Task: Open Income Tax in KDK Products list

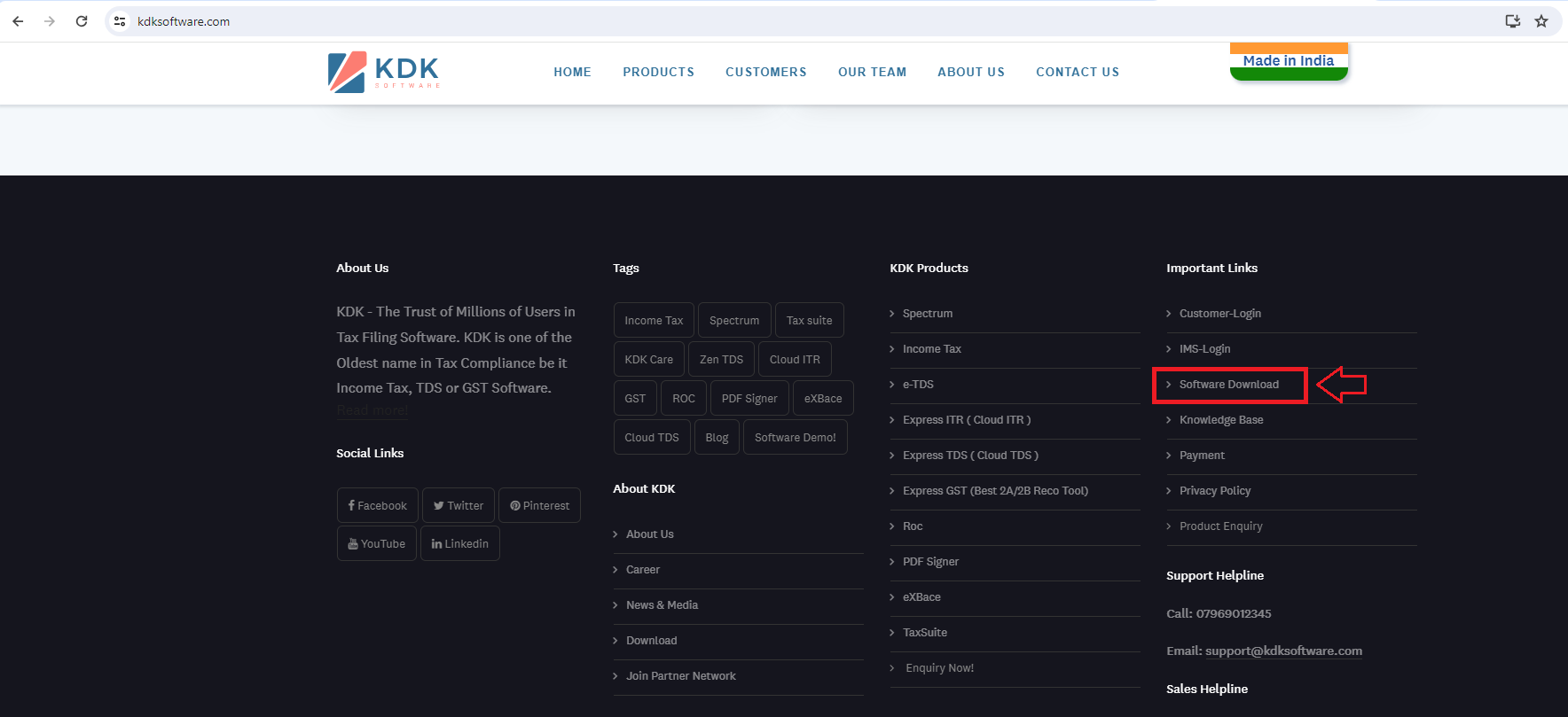Action: (932, 348)
